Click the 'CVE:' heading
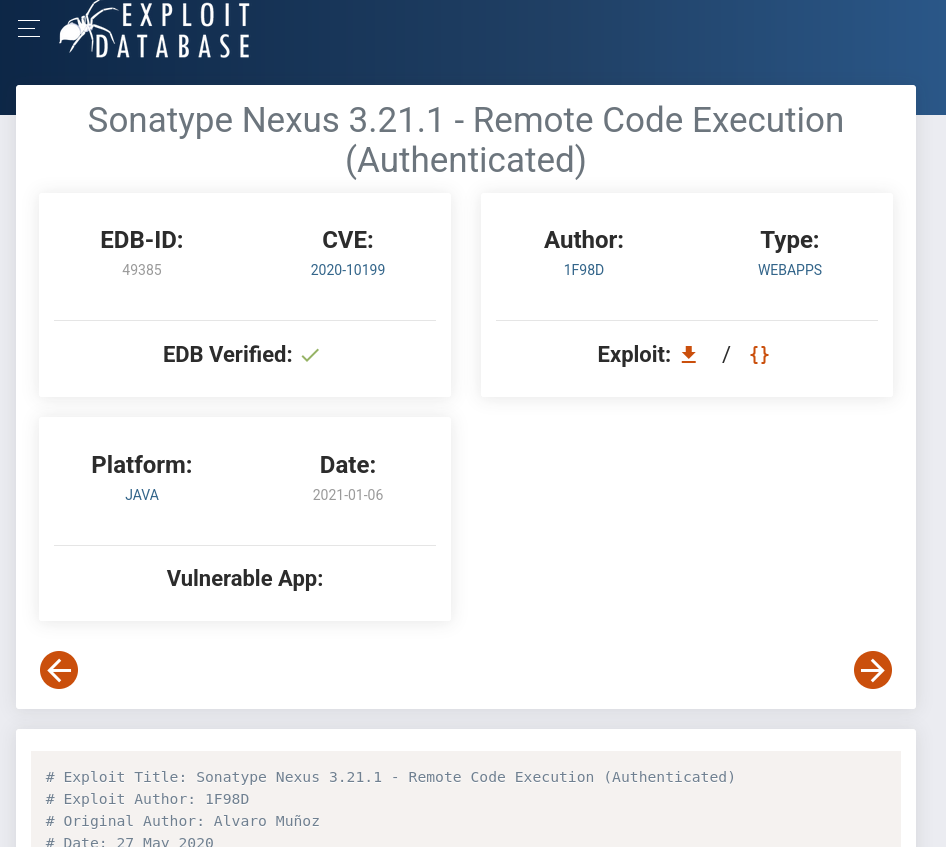 pos(348,240)
